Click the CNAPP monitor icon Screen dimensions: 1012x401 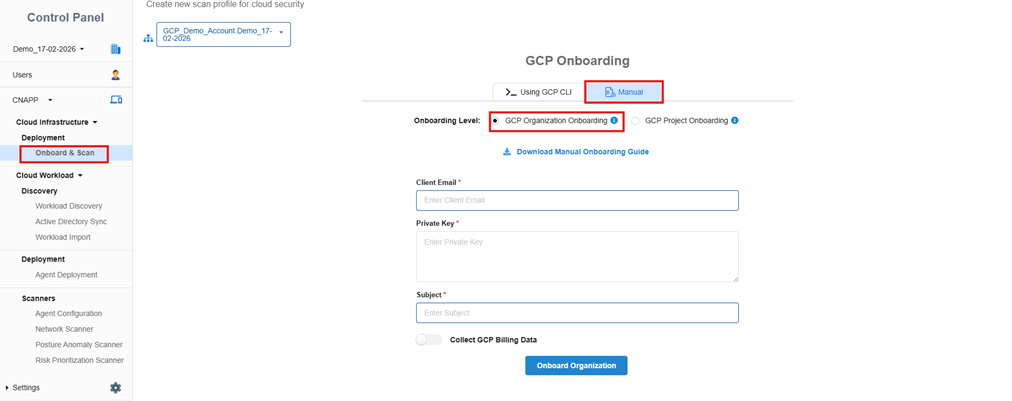click(x=116, y=100)
